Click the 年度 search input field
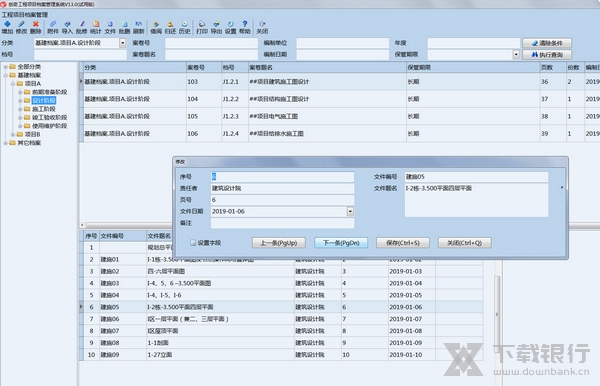Screen dimensions: 600x386 point(474,43)
